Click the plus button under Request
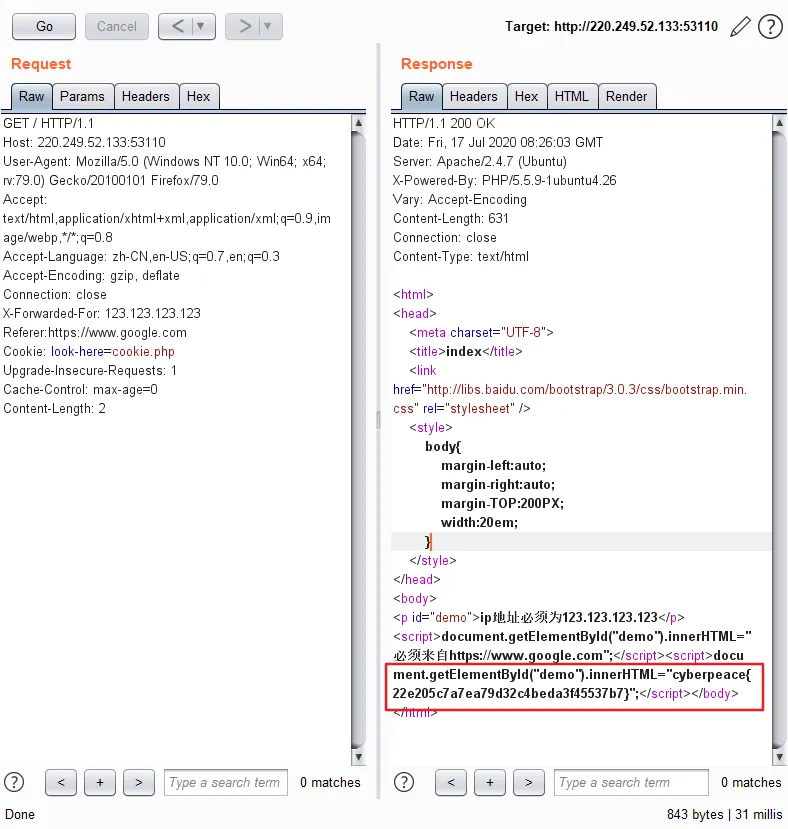This screenshot has width=788, height=829. [100, 782]
